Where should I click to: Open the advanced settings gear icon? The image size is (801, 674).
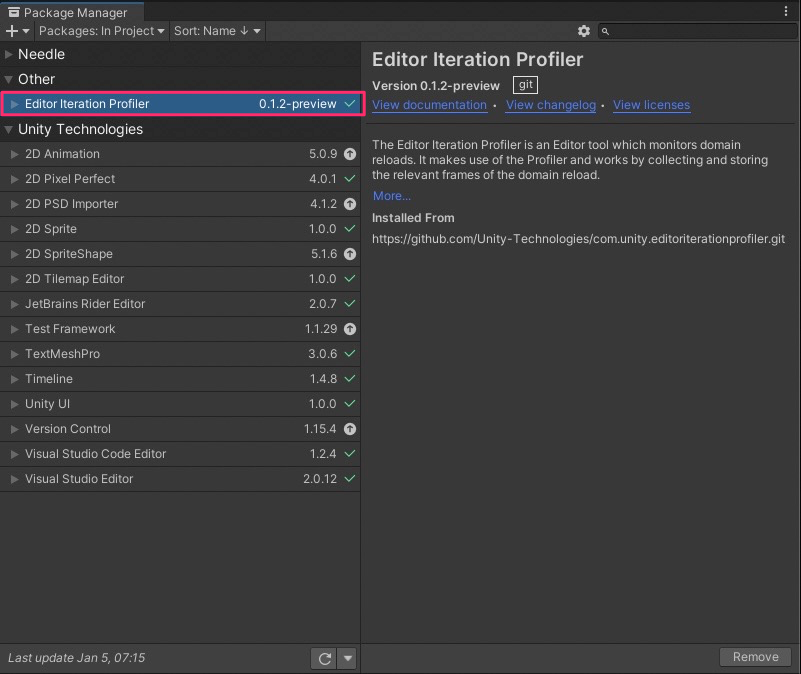click(x=584, y=31)
